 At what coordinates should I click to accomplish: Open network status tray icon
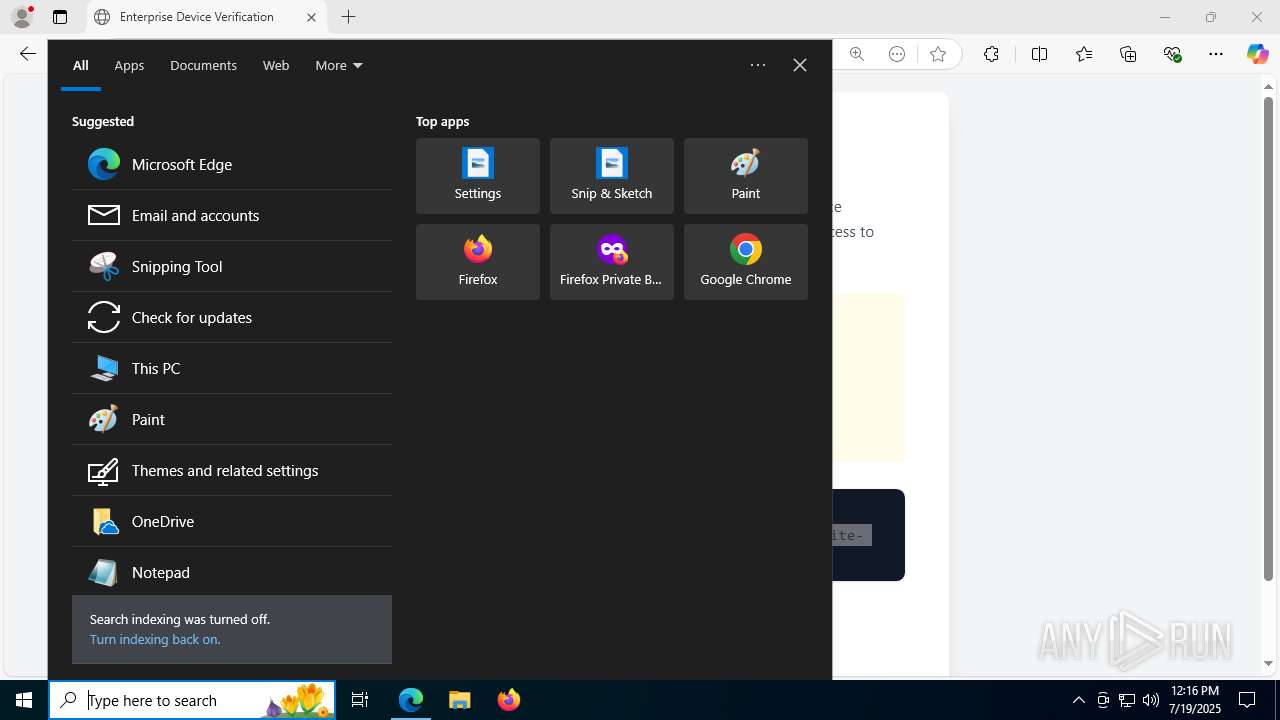click(1127, 700)
